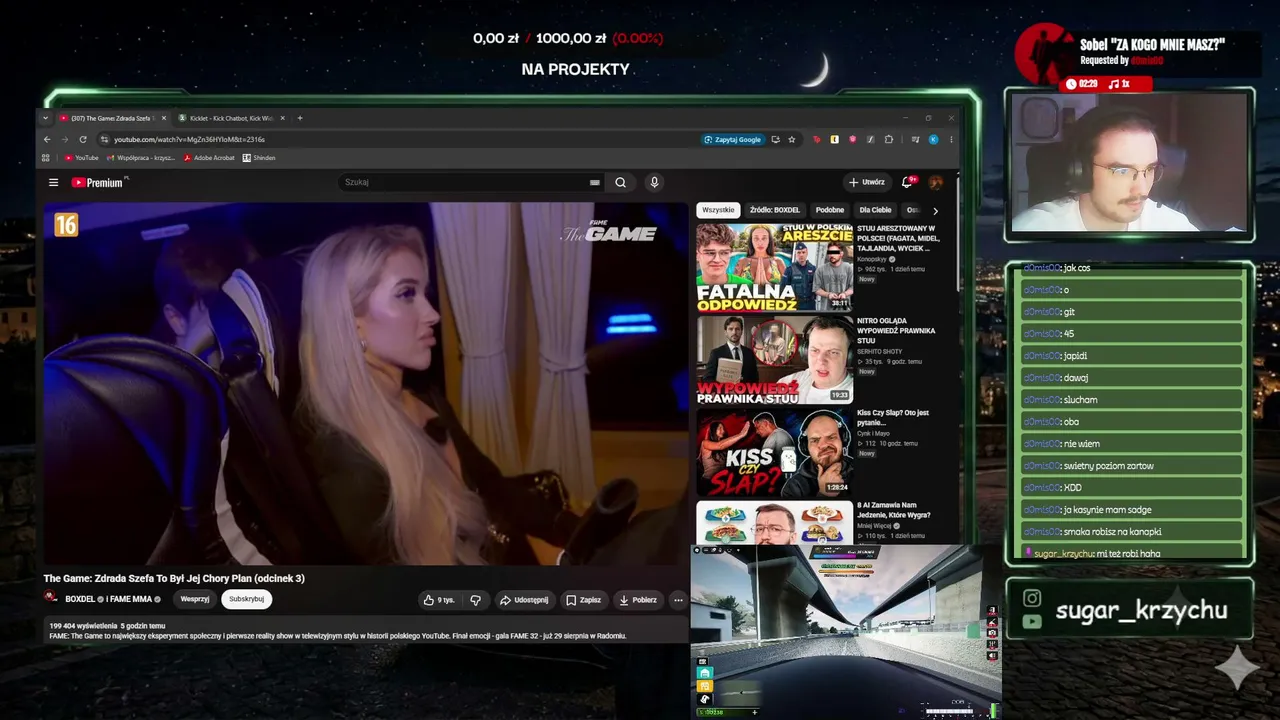Click the Subskrybuj button

tap(246, 599)
